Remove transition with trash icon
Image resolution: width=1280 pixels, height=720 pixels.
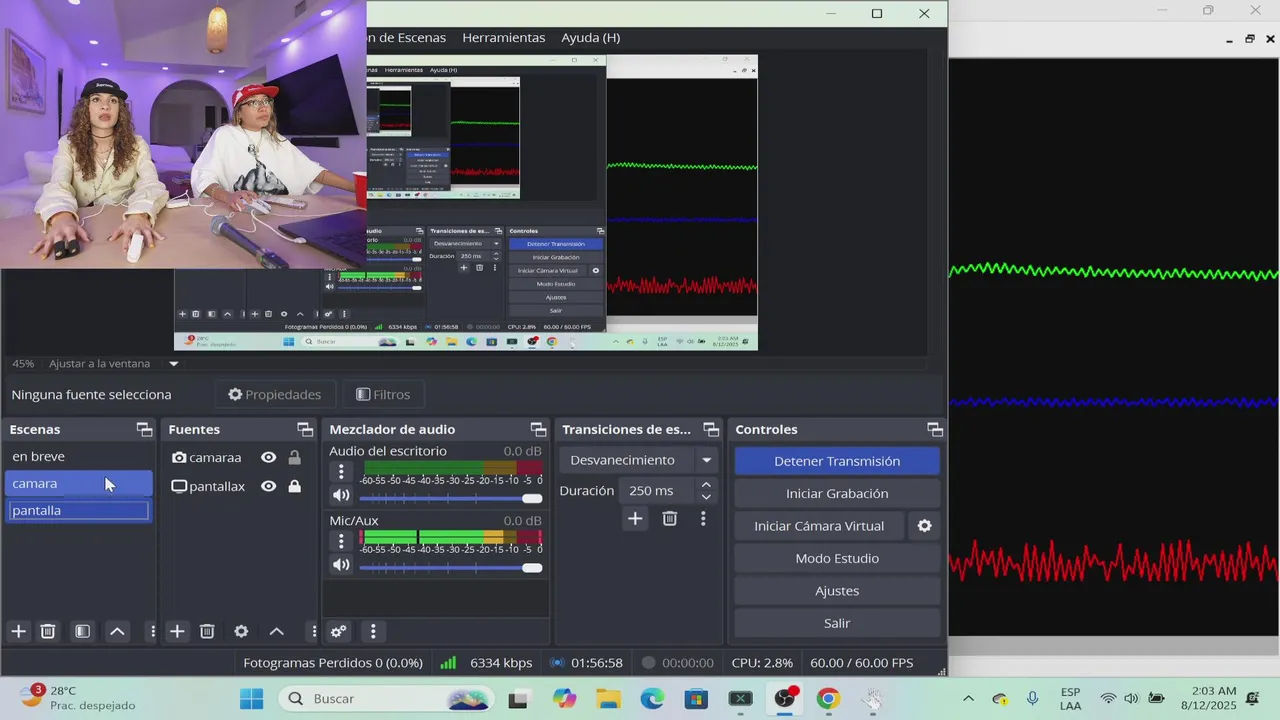pos(670,518)
